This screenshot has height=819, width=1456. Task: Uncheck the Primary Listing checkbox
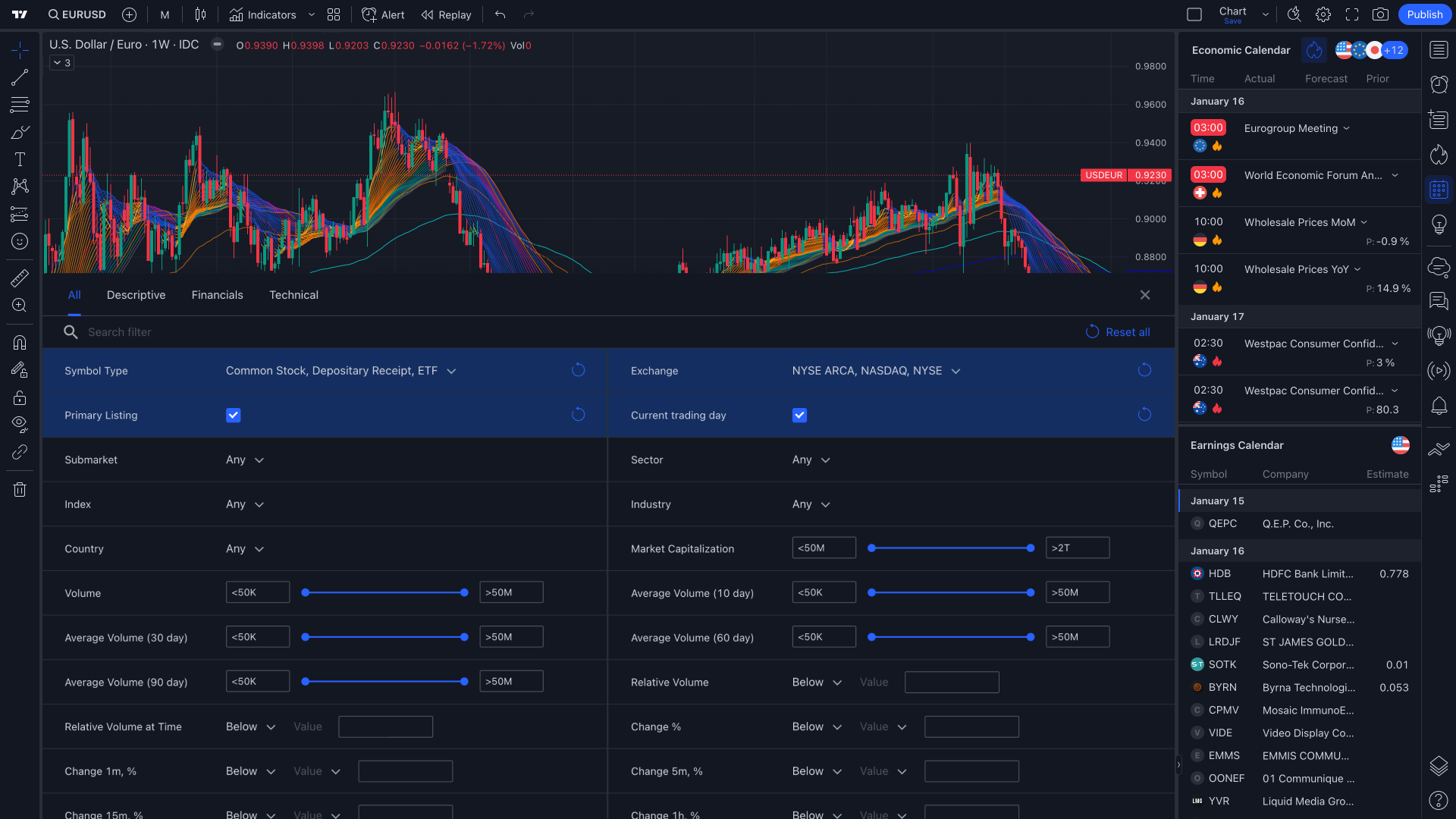[233, 415]
